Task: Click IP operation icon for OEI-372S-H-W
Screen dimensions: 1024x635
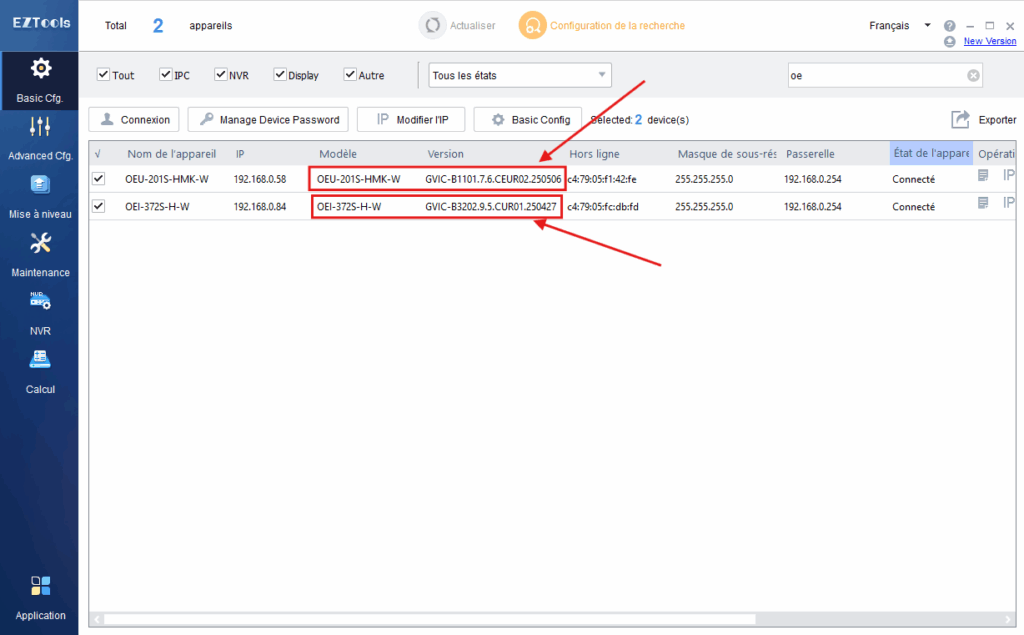Action: coord(1009,203)
